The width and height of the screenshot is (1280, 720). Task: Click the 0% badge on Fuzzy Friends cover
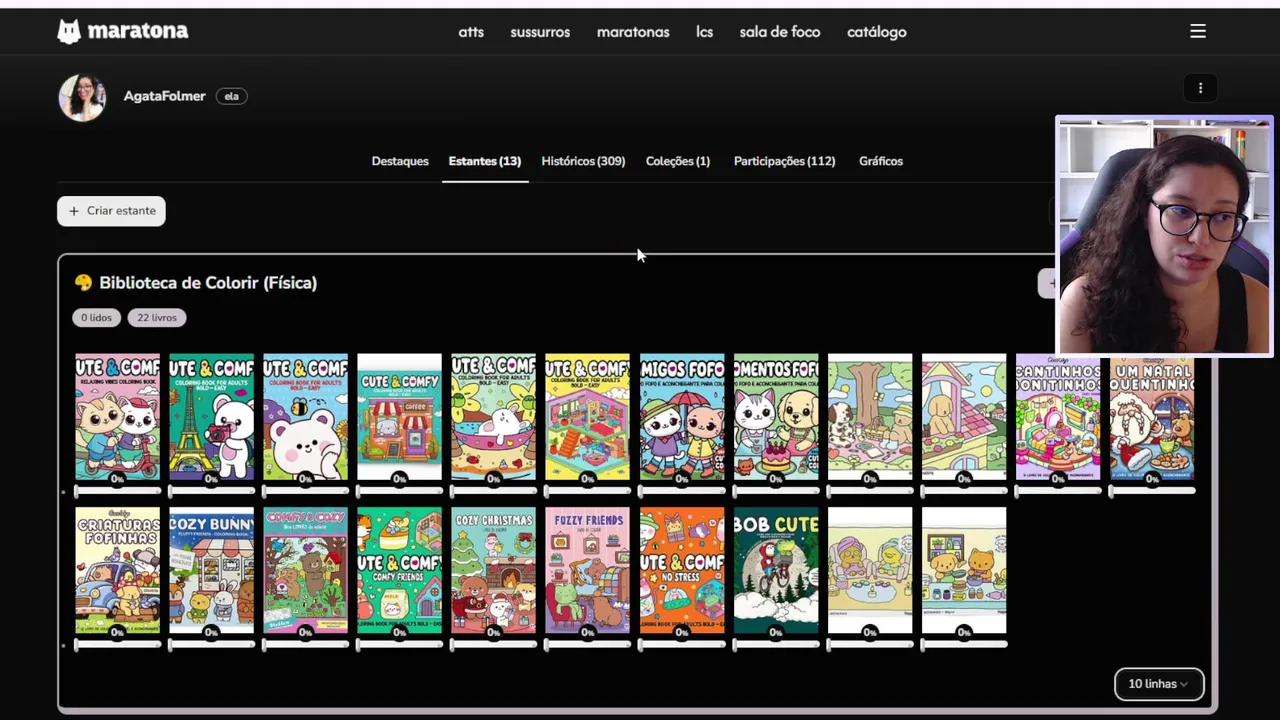click(x=587, y=632)
